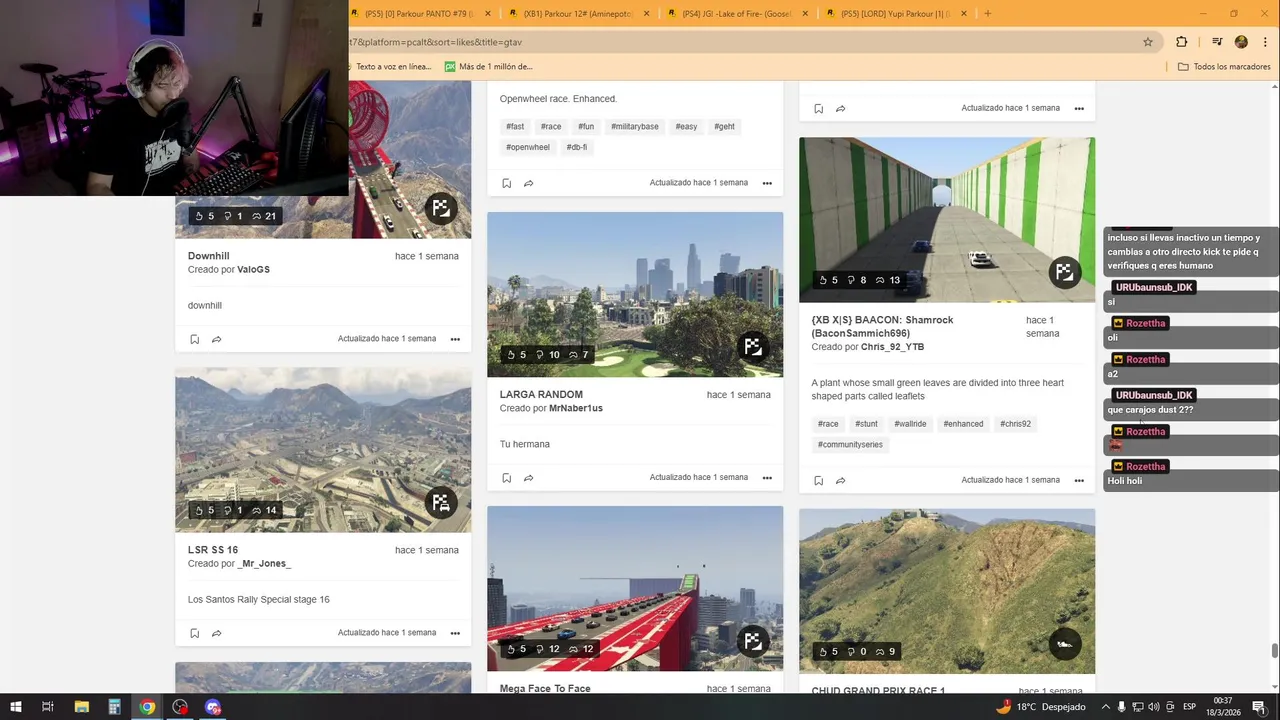Open the LSR SS 16 map thumbnail

point(323,450)
